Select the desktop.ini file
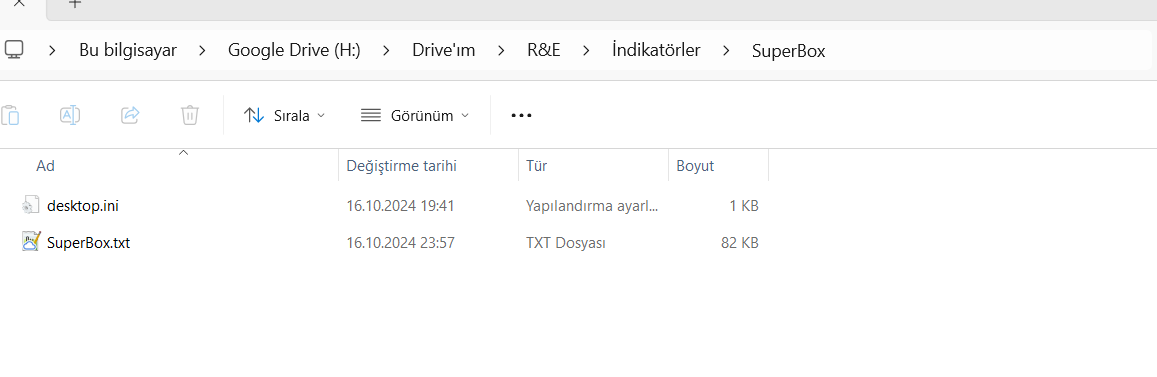The width and height of the screenshot is (1157, 377). 83,206
